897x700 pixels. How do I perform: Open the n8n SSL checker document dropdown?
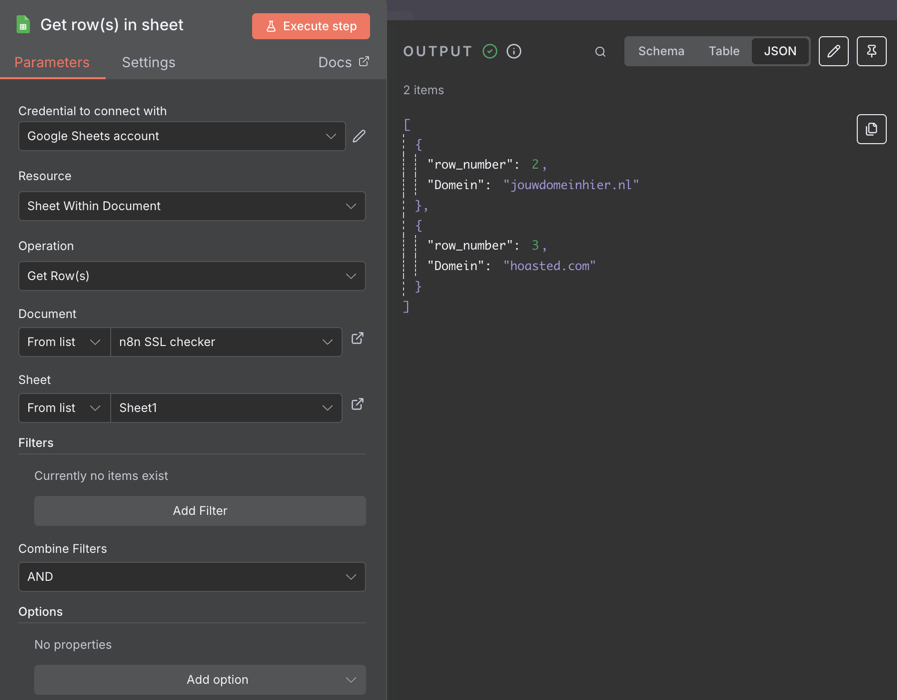(226, 342)
